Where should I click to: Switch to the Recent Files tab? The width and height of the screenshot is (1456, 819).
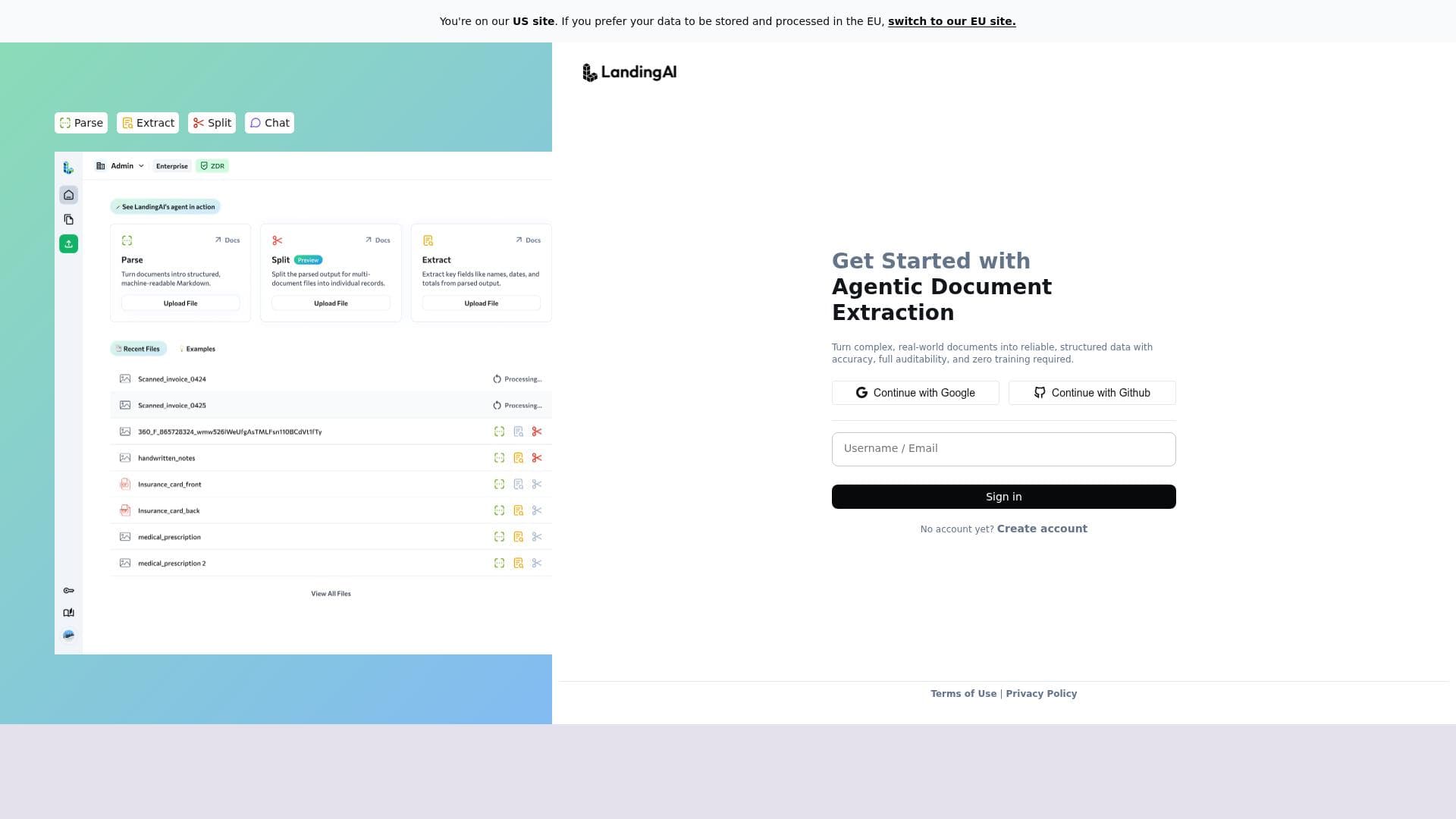(x=138, y=350)
